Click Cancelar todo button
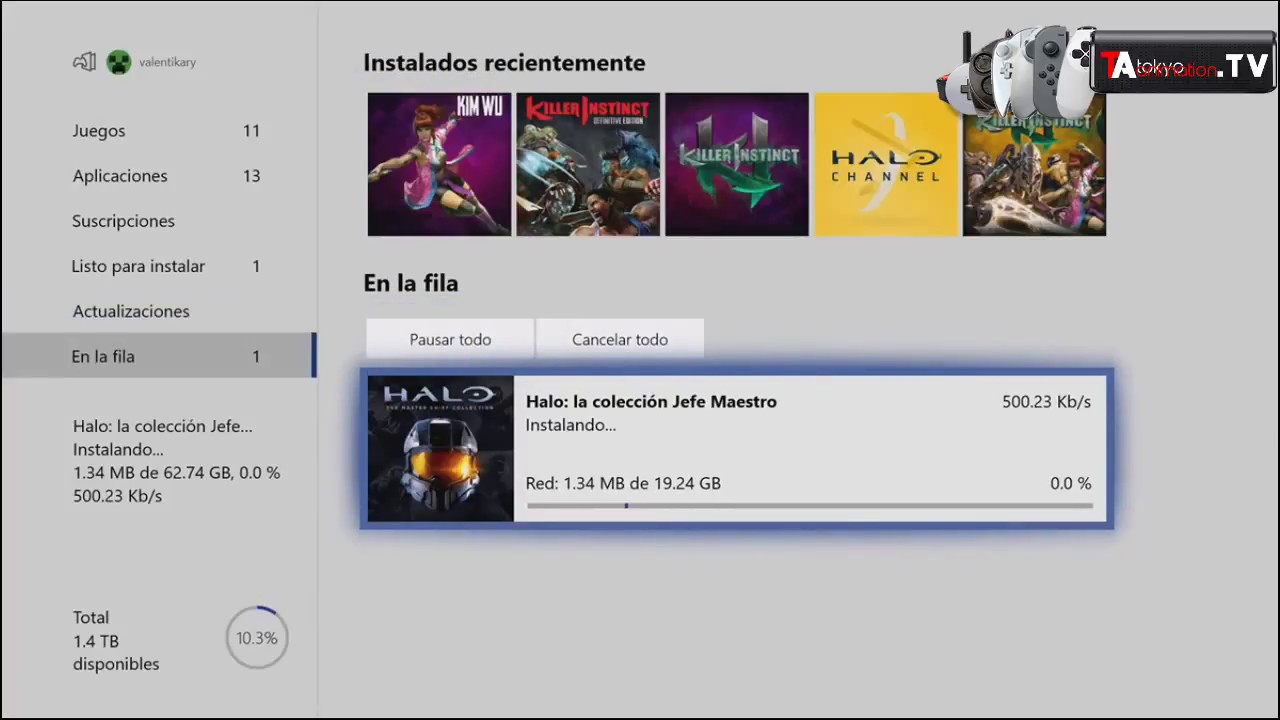Viewport: 1280px width, 720px height. (x=620, y=339)
